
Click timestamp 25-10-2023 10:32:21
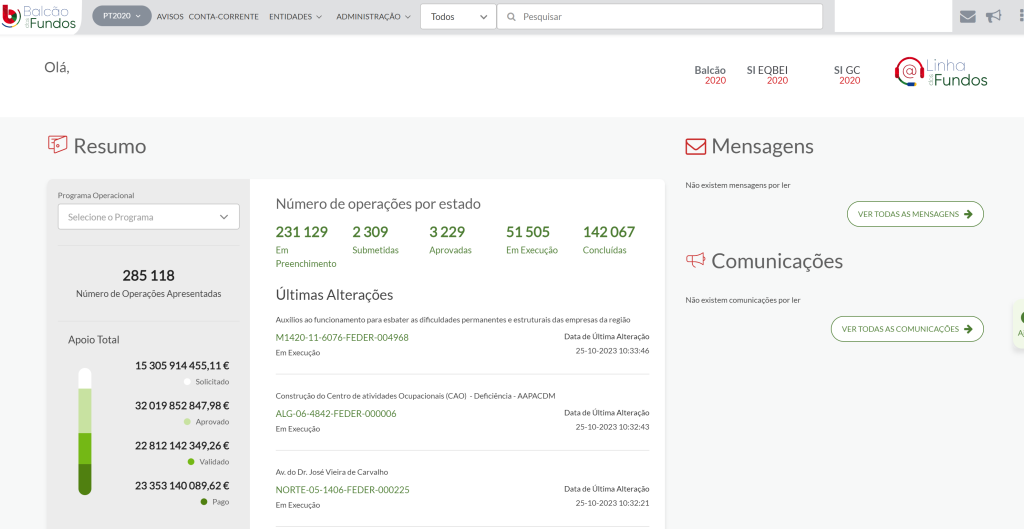pyautogui.click(x=613, y=504)
